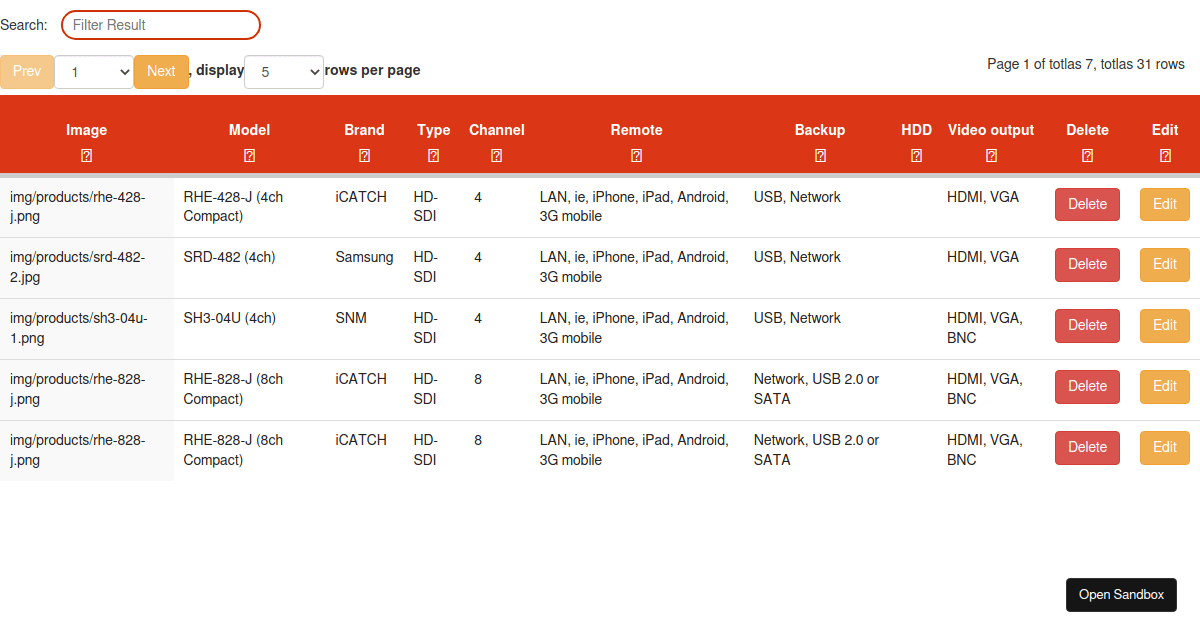Open the page number dropdown
The image size is (1200, 630).
94,72
